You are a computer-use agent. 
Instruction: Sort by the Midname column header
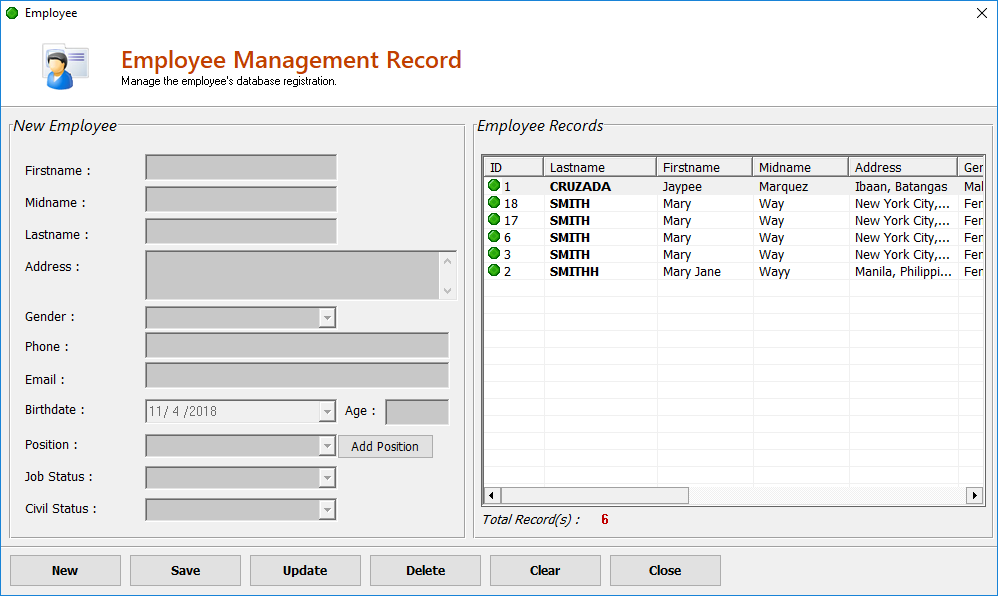point(801,167)
